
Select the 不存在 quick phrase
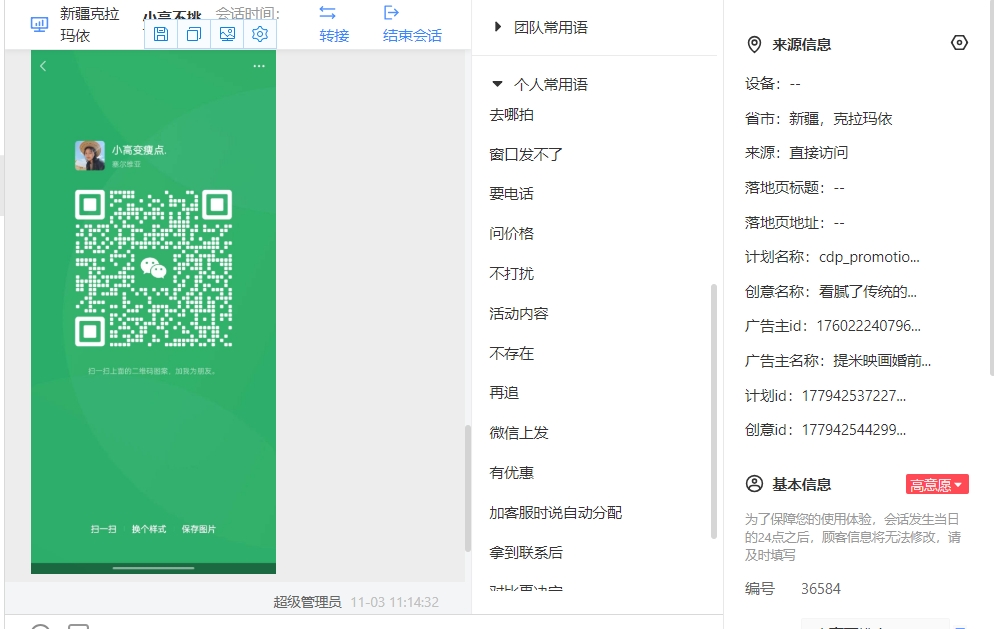(x=512, y=353)
